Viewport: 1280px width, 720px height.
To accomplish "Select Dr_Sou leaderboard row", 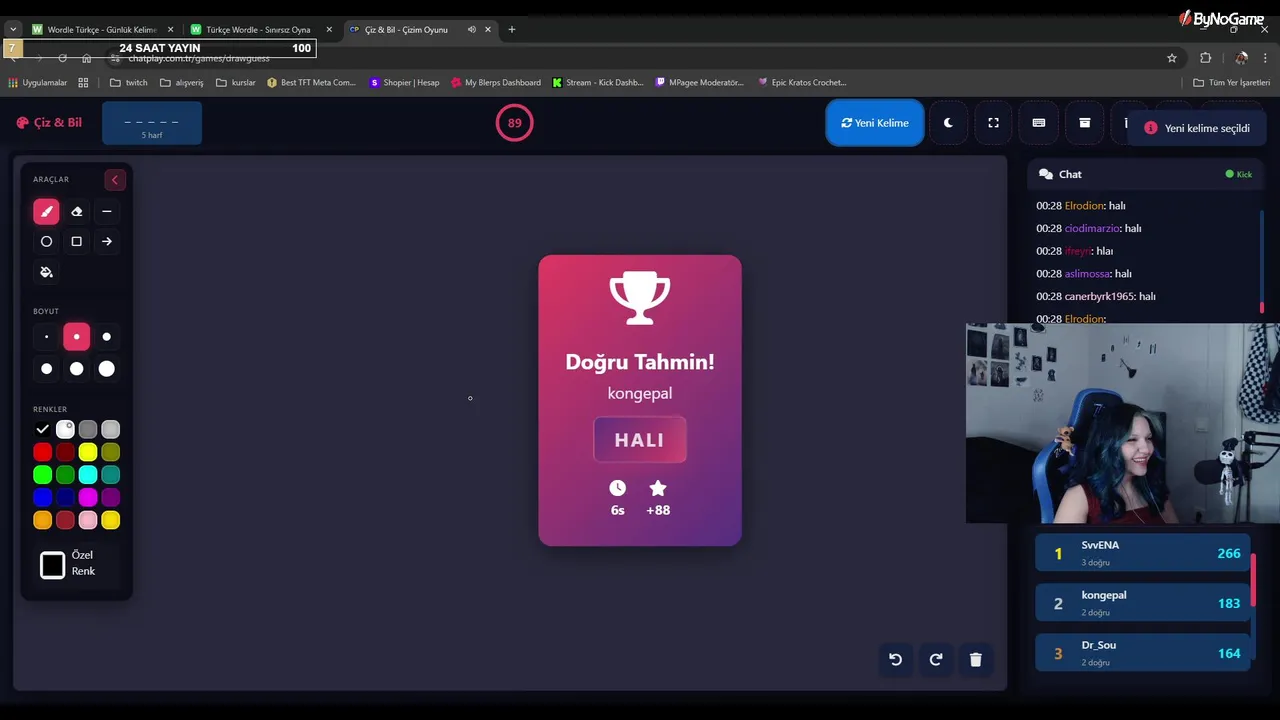I will (x=1143, y=653).
